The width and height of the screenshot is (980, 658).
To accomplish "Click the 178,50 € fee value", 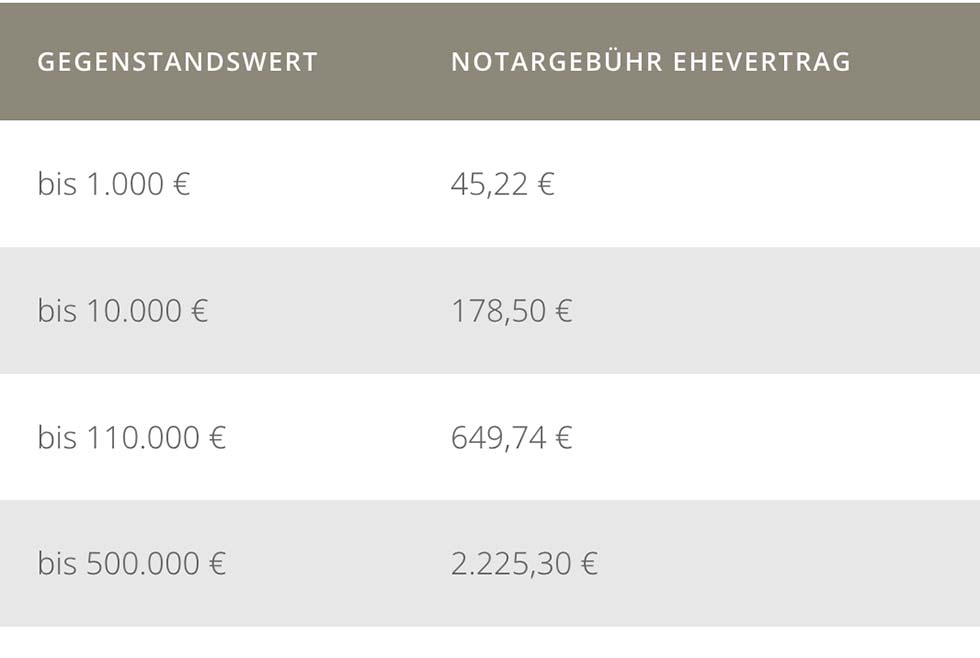I will click(x=511, y=311).
